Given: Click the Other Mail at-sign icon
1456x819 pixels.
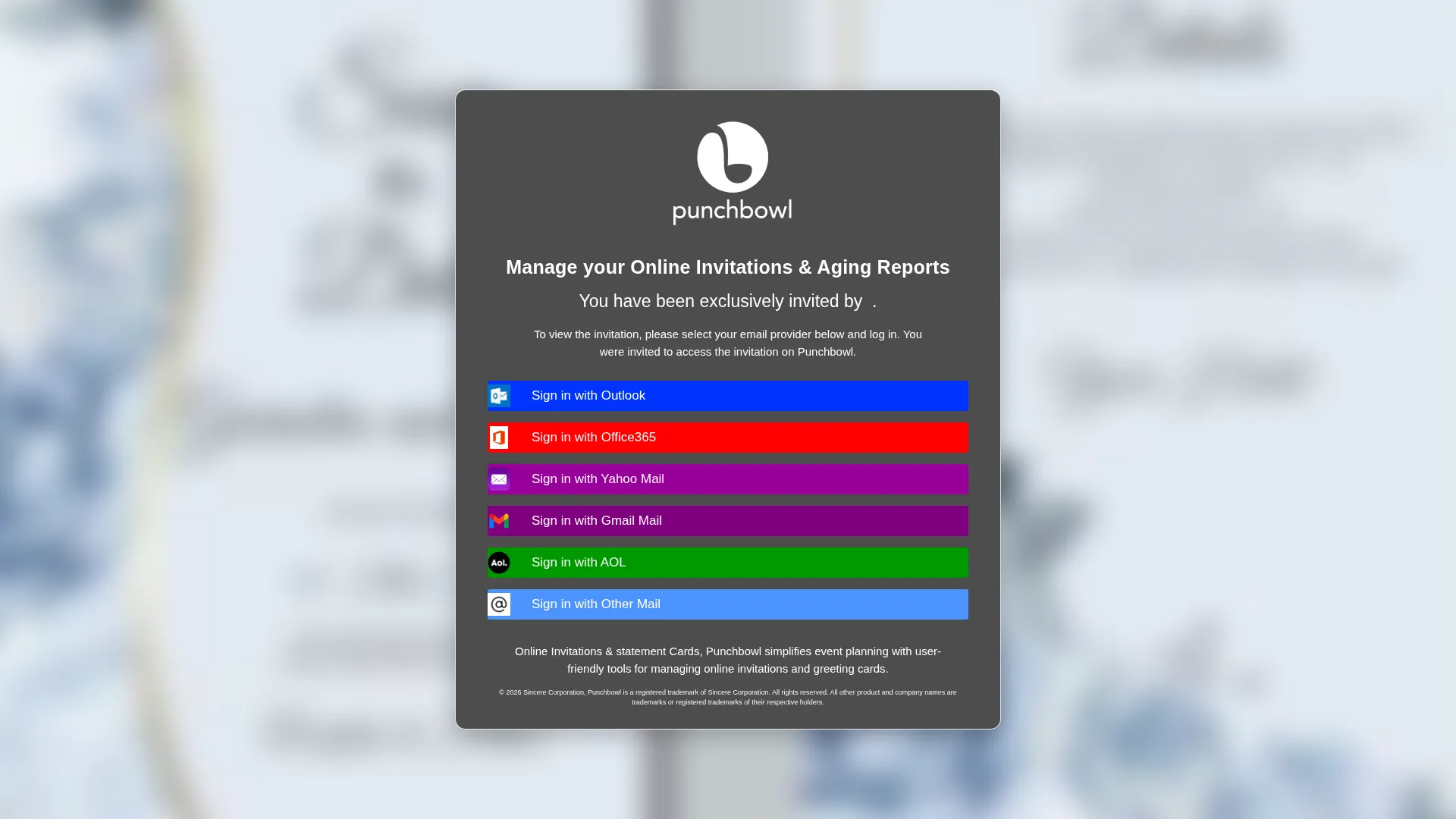Looking at the screenshot, I should click(x=499, y=604).
